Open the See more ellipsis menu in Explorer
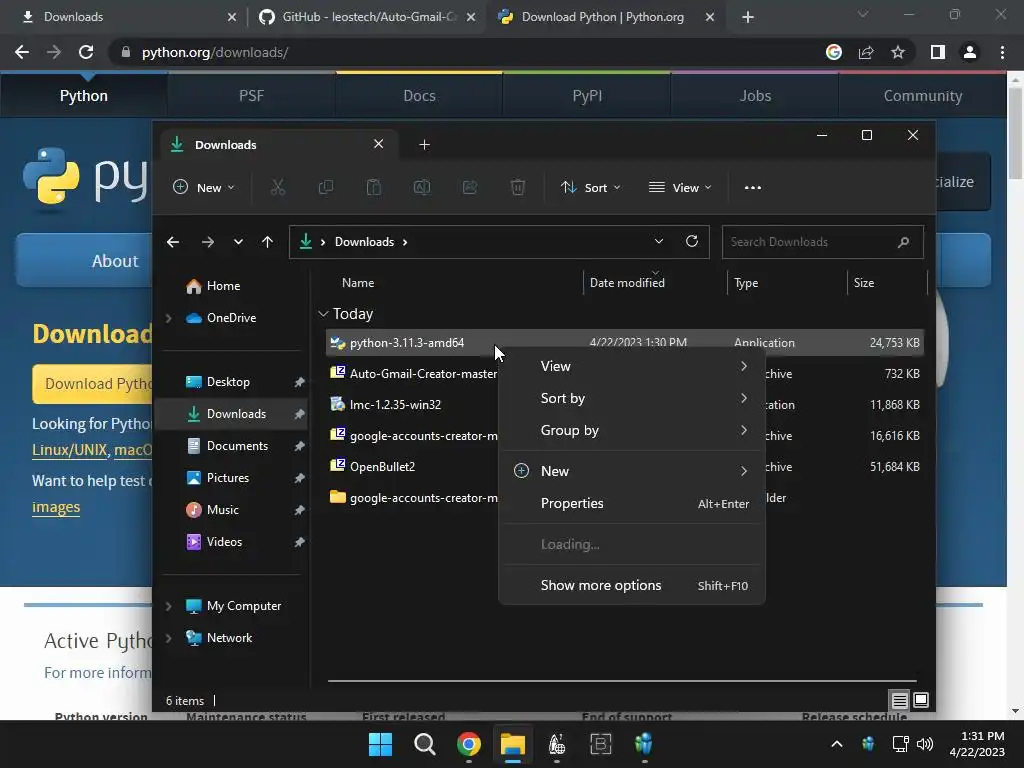Viewport: 1024px width, 768px height. pyautogui.click(x=752, y=187)
